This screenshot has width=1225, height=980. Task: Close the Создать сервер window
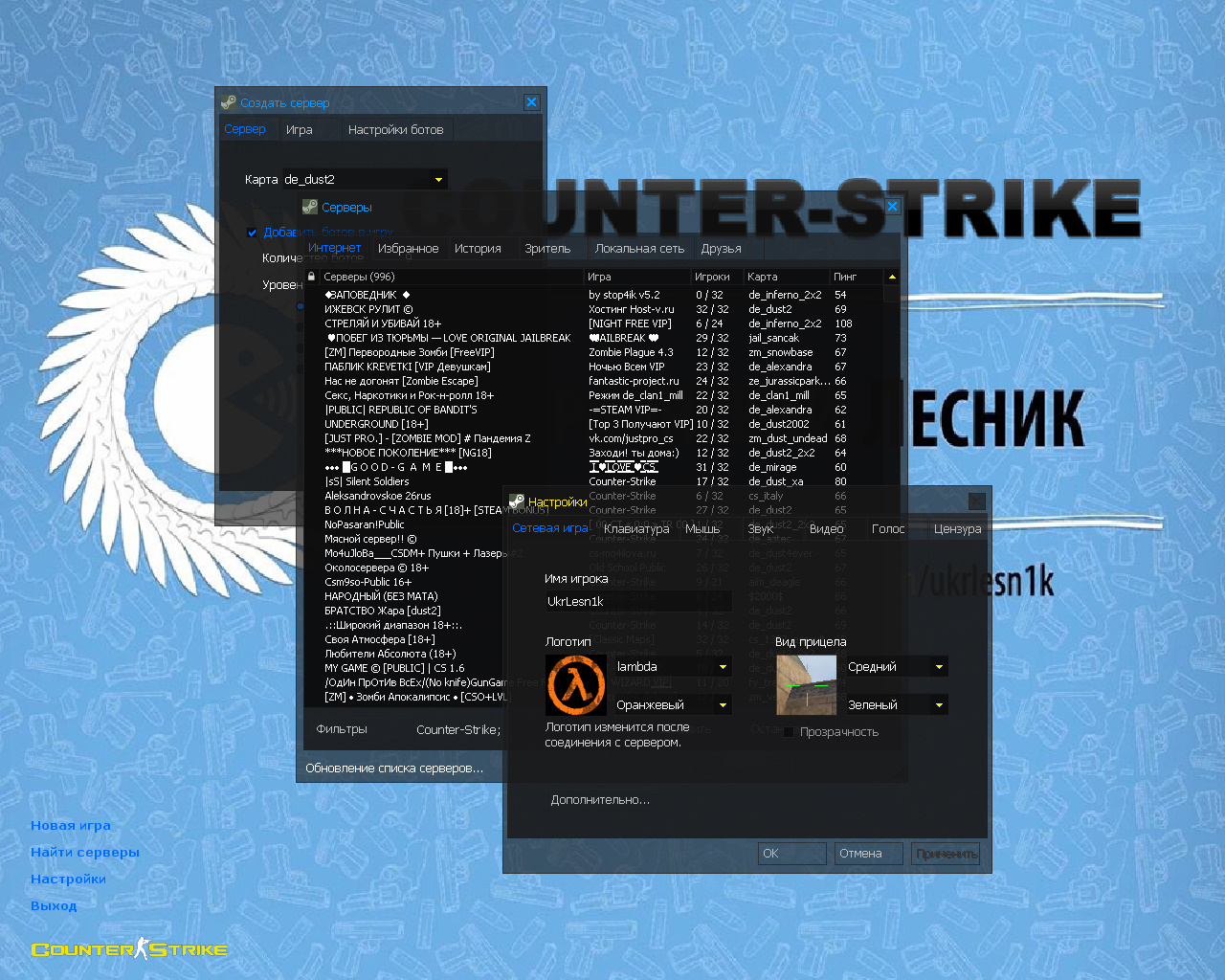(531, 102)
